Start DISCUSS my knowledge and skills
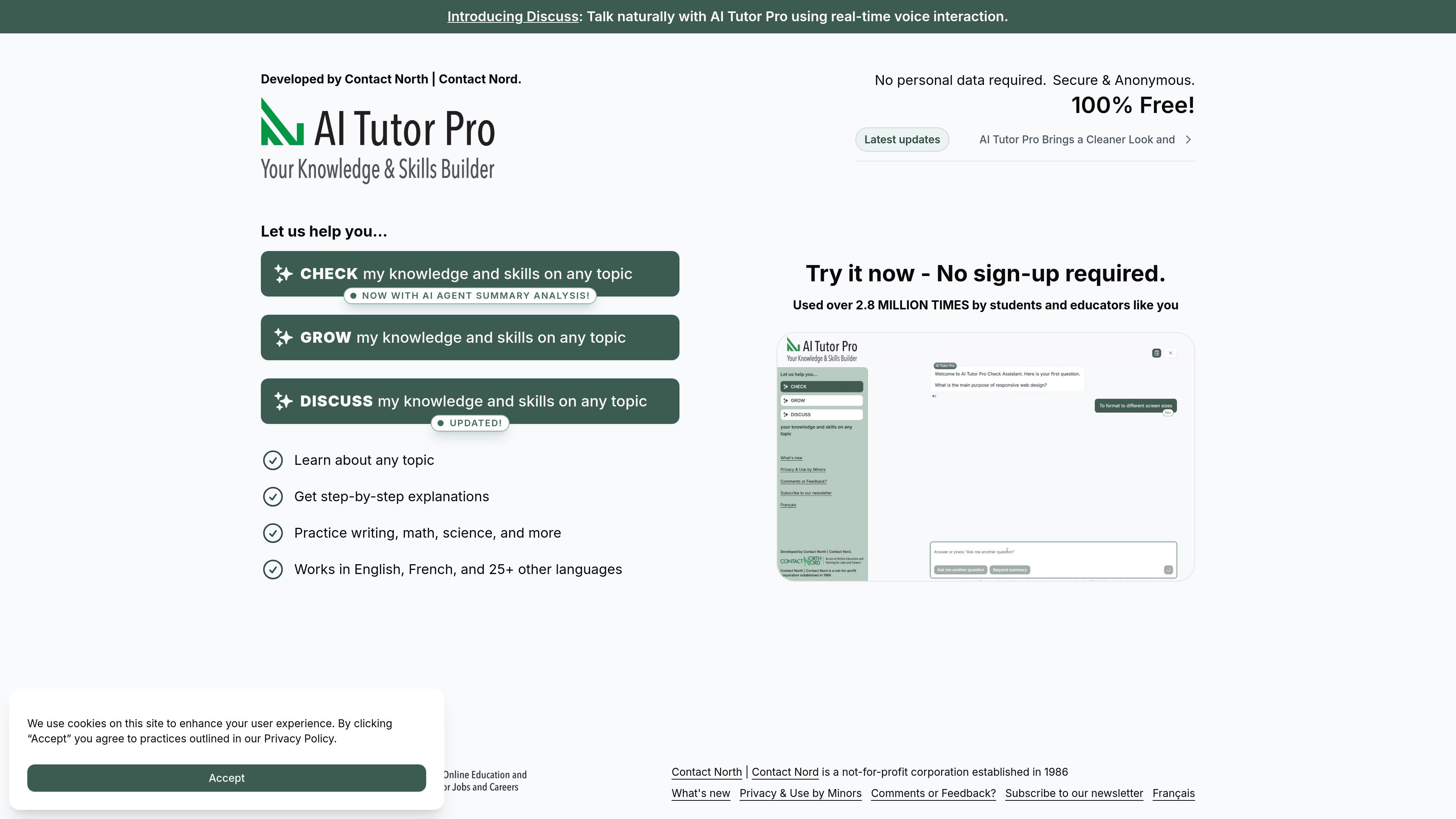The image size is (1456, 819). [470, 401]
